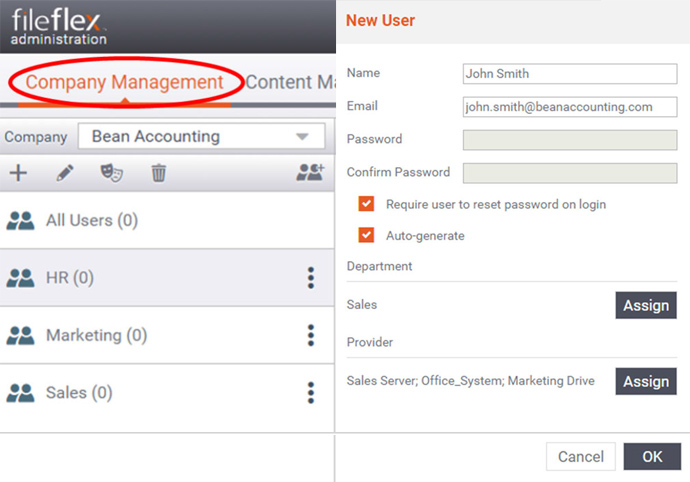Open the Content Management tab

290,82
